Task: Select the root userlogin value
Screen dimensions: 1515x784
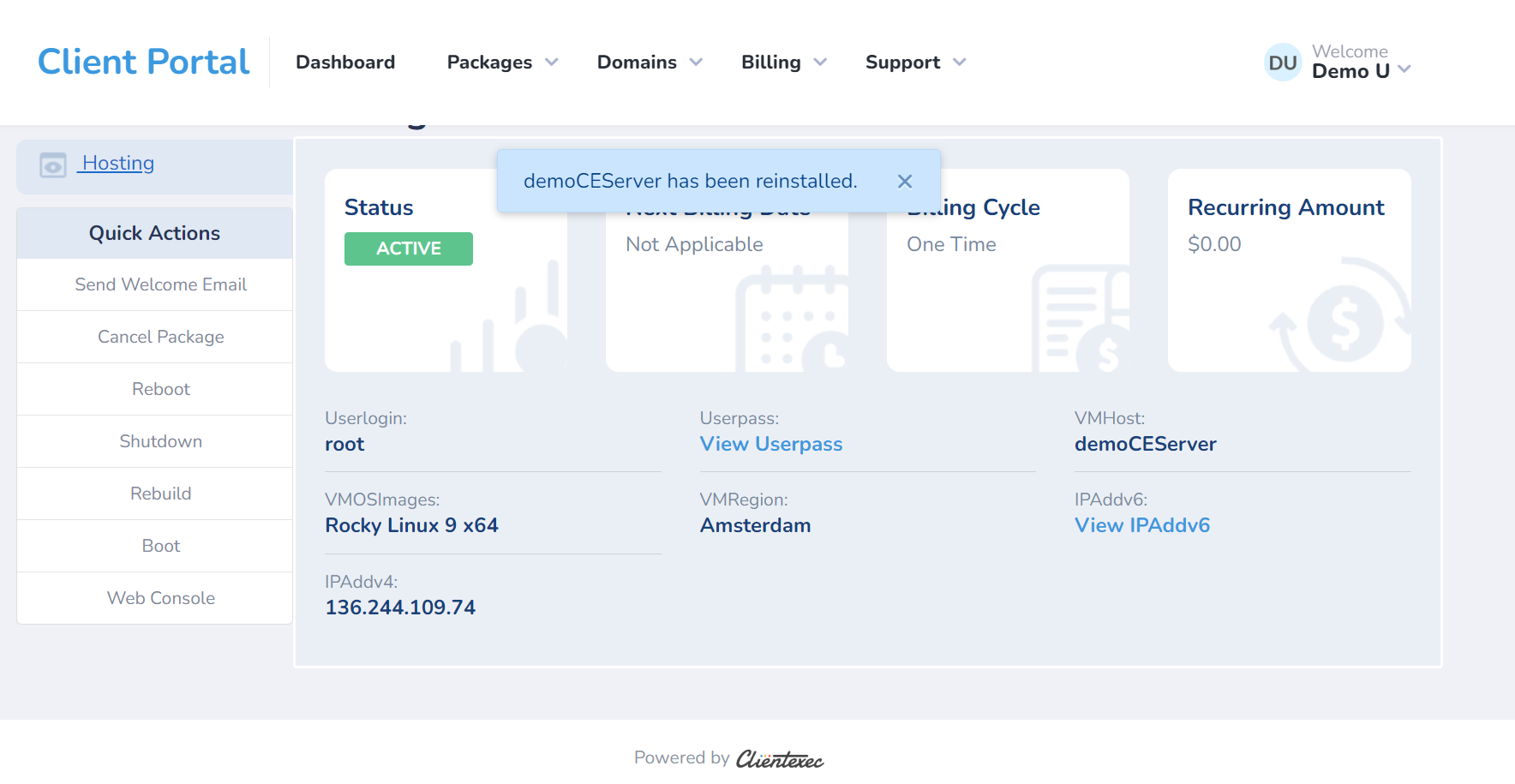Action: 344,444
